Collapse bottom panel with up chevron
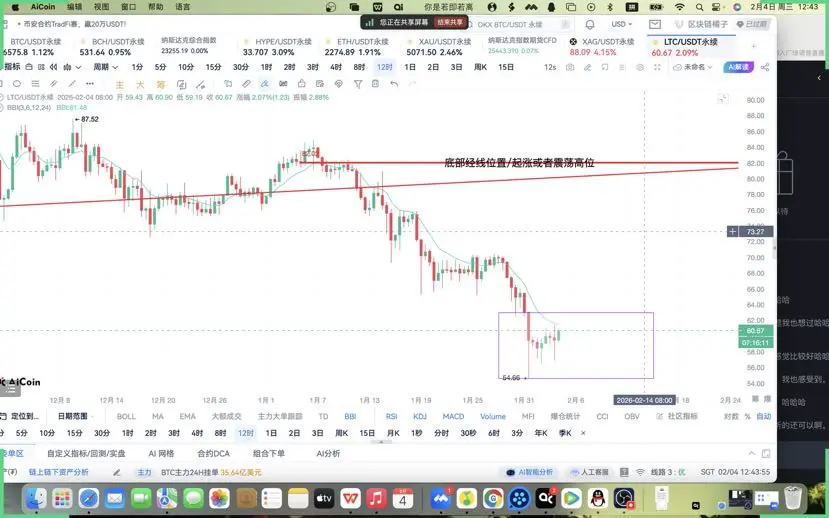Screen dimensions: 829x518 (751, 454)
